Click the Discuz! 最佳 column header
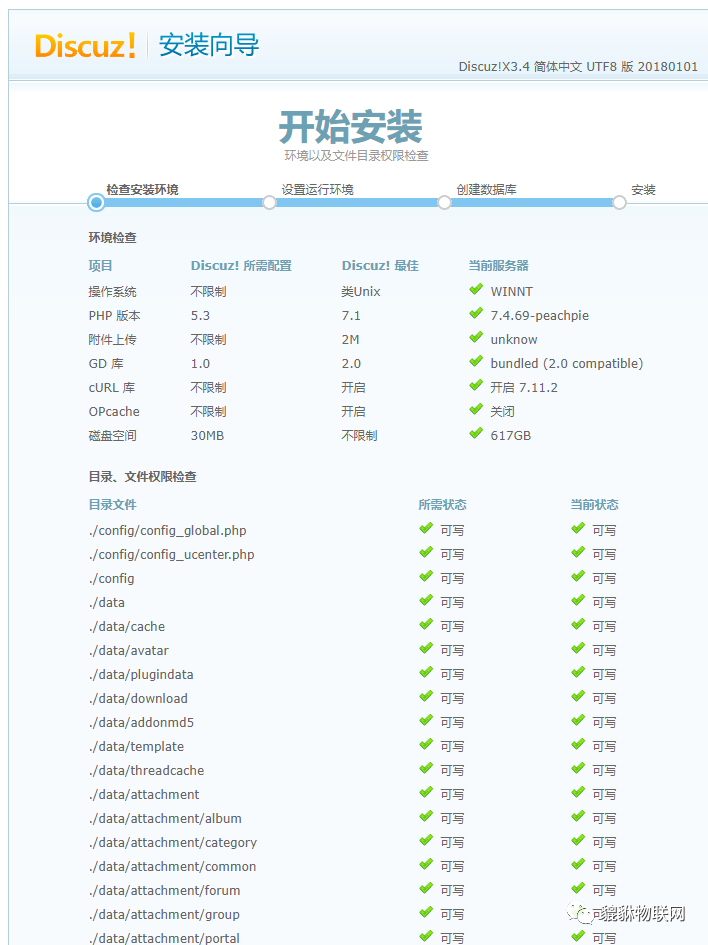Viewport: 708px width, 945px height. pos(380,266)
